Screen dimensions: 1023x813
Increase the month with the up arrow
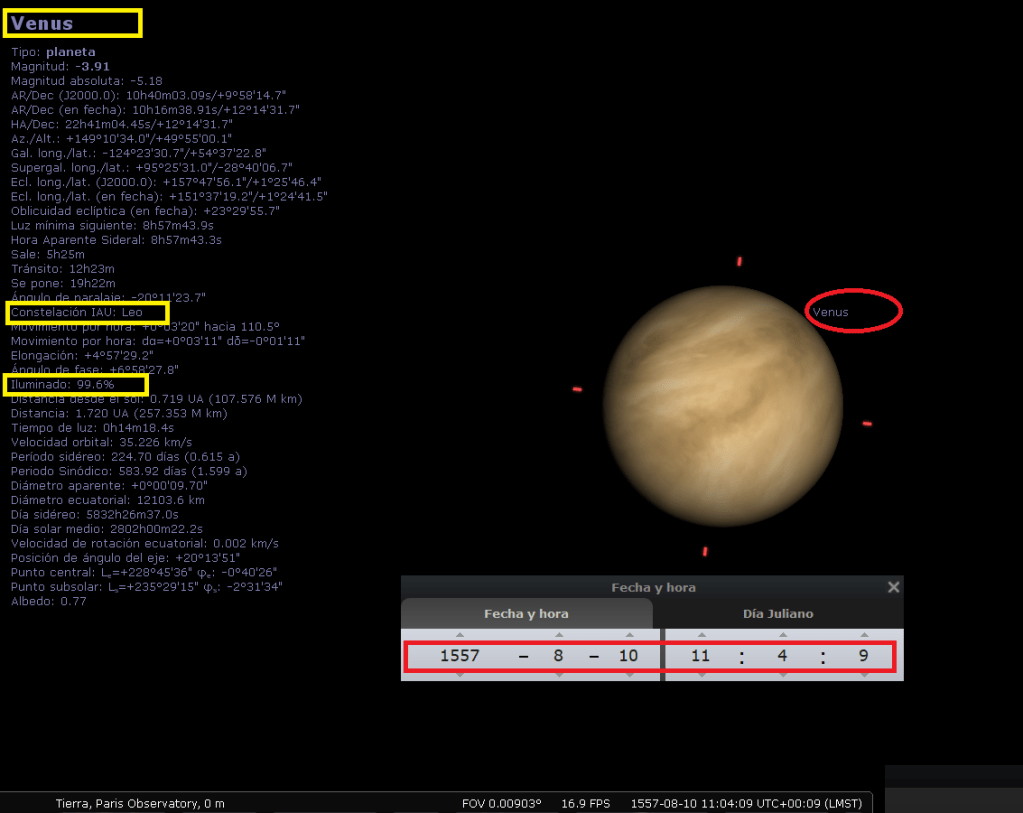[559, 635]
